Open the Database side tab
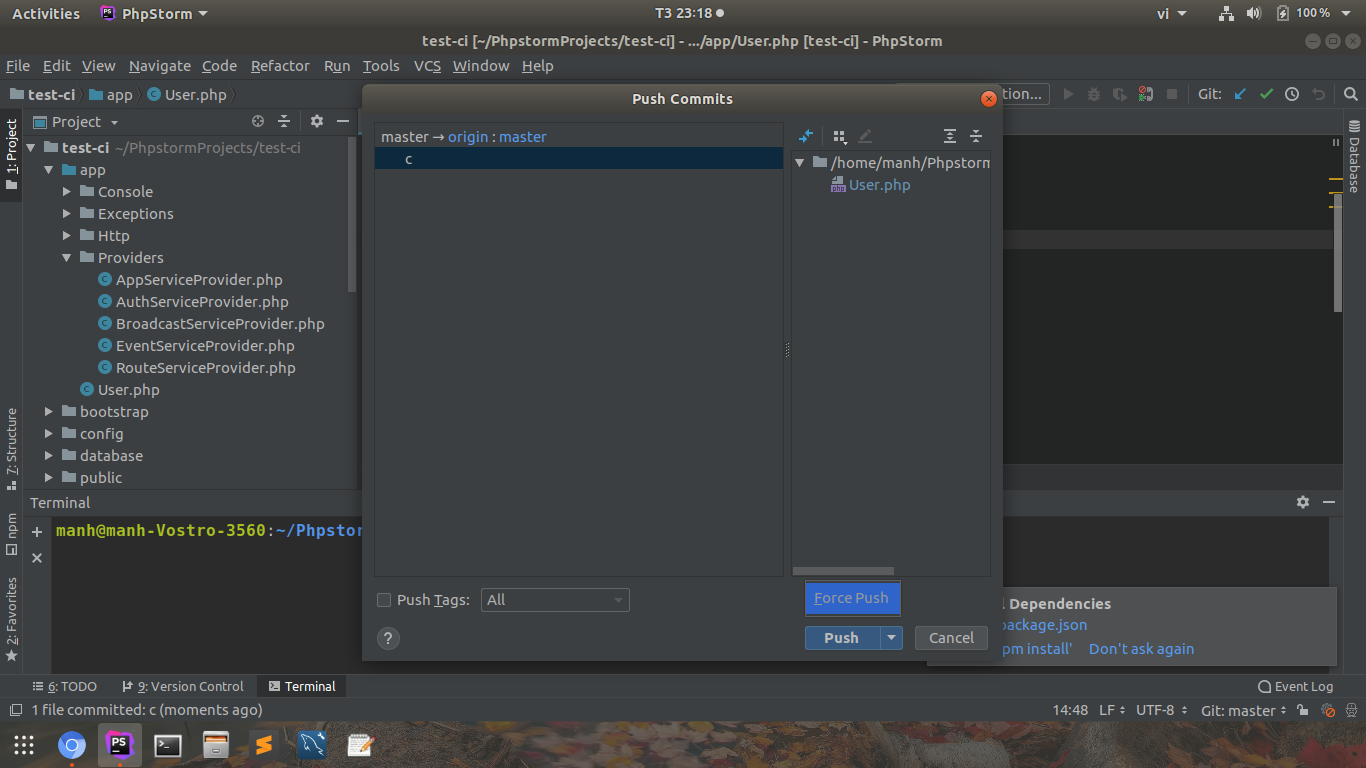The image size is (1366, 768). (1354, 156)
